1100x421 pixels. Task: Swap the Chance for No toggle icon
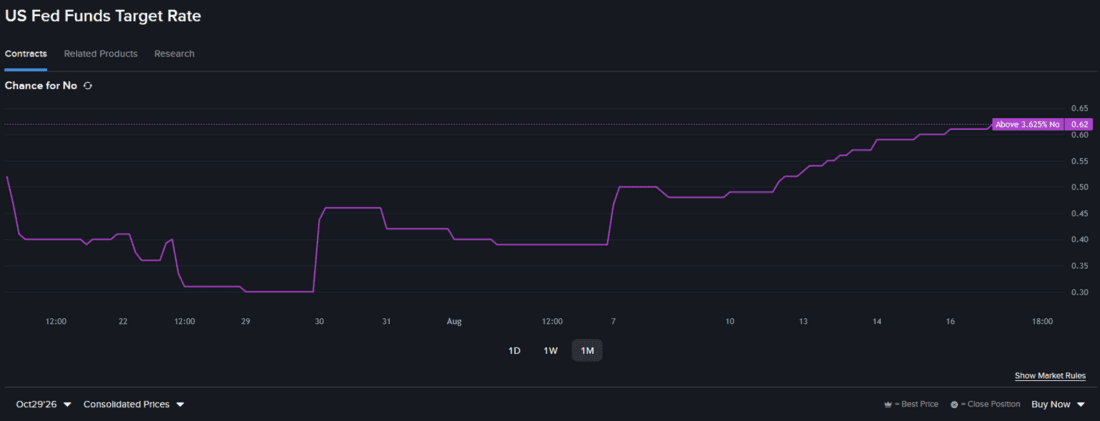click(x=88, y=86)
